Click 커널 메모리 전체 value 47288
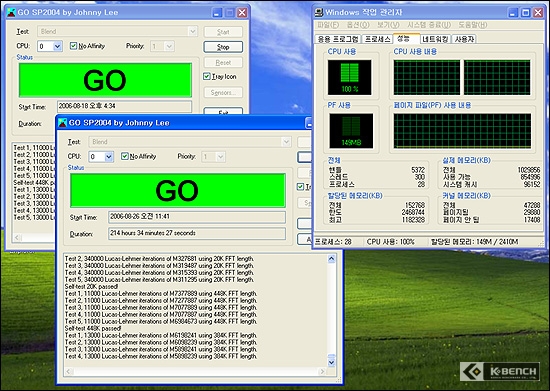The height and width of the screenshot is (391, 550). [532, 205]
